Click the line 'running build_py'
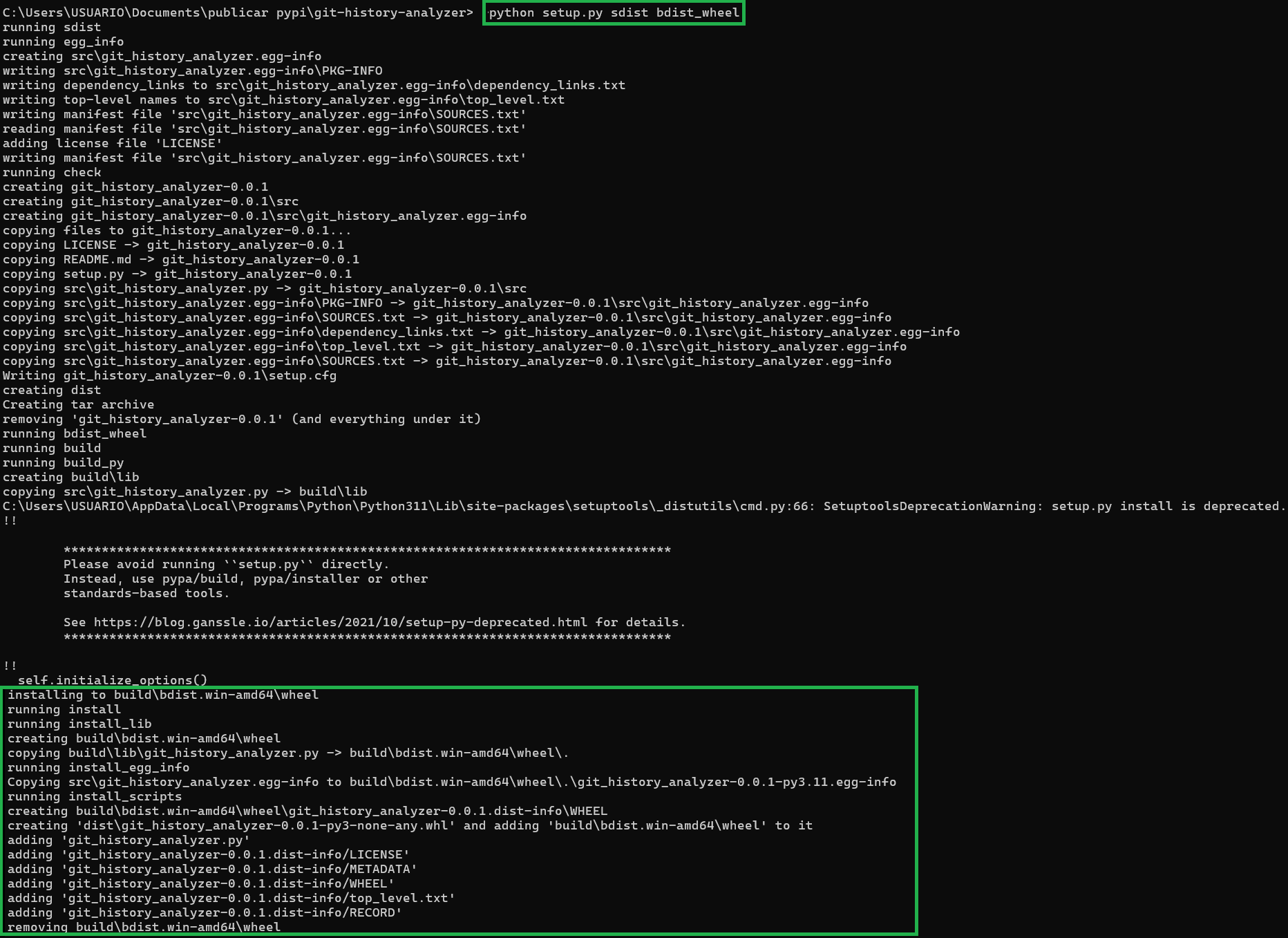This screenshot has height=938, width=1288. [64, 462]
